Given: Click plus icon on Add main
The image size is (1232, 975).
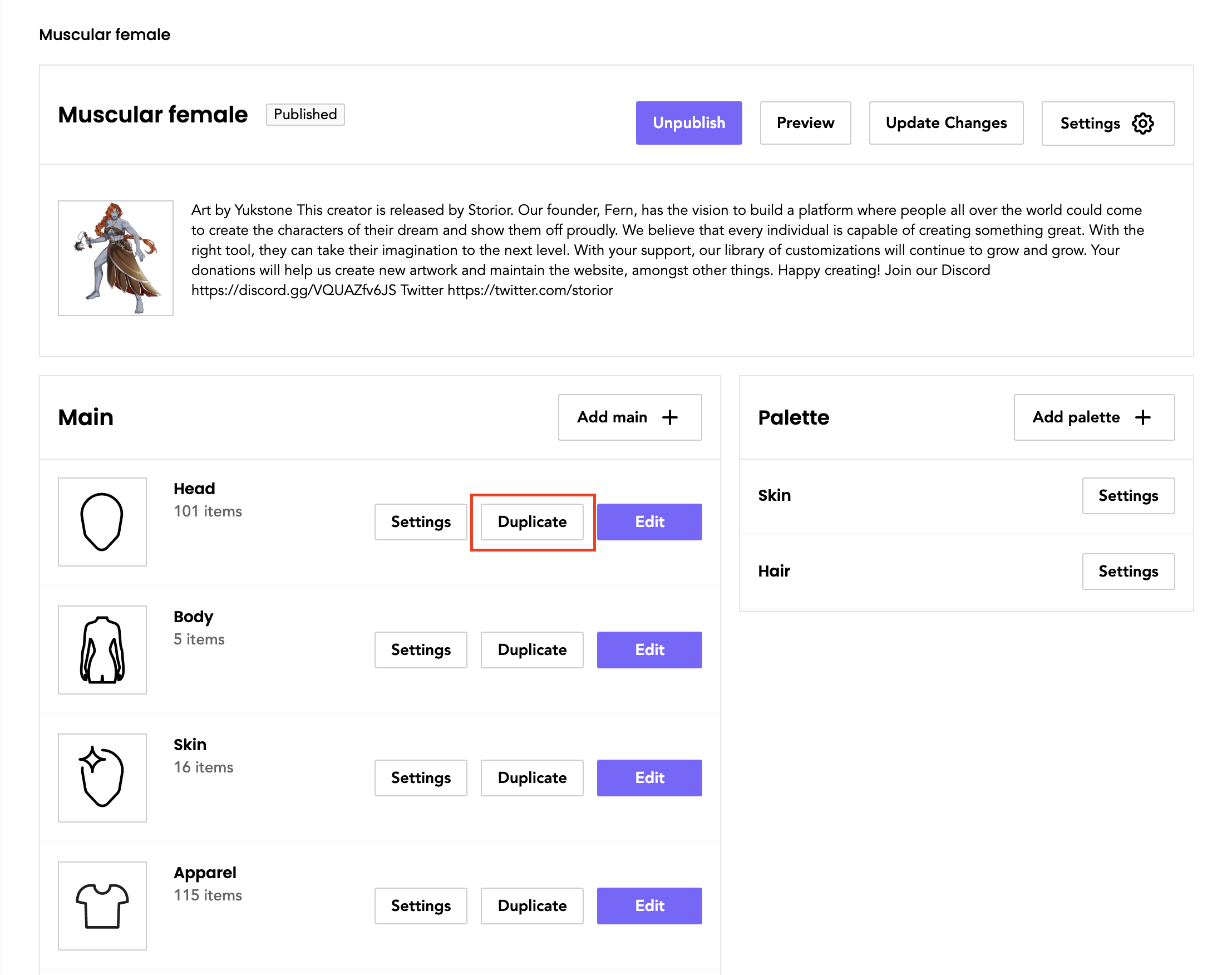Looking at the screenshot, I should click(x=670, y=417).
